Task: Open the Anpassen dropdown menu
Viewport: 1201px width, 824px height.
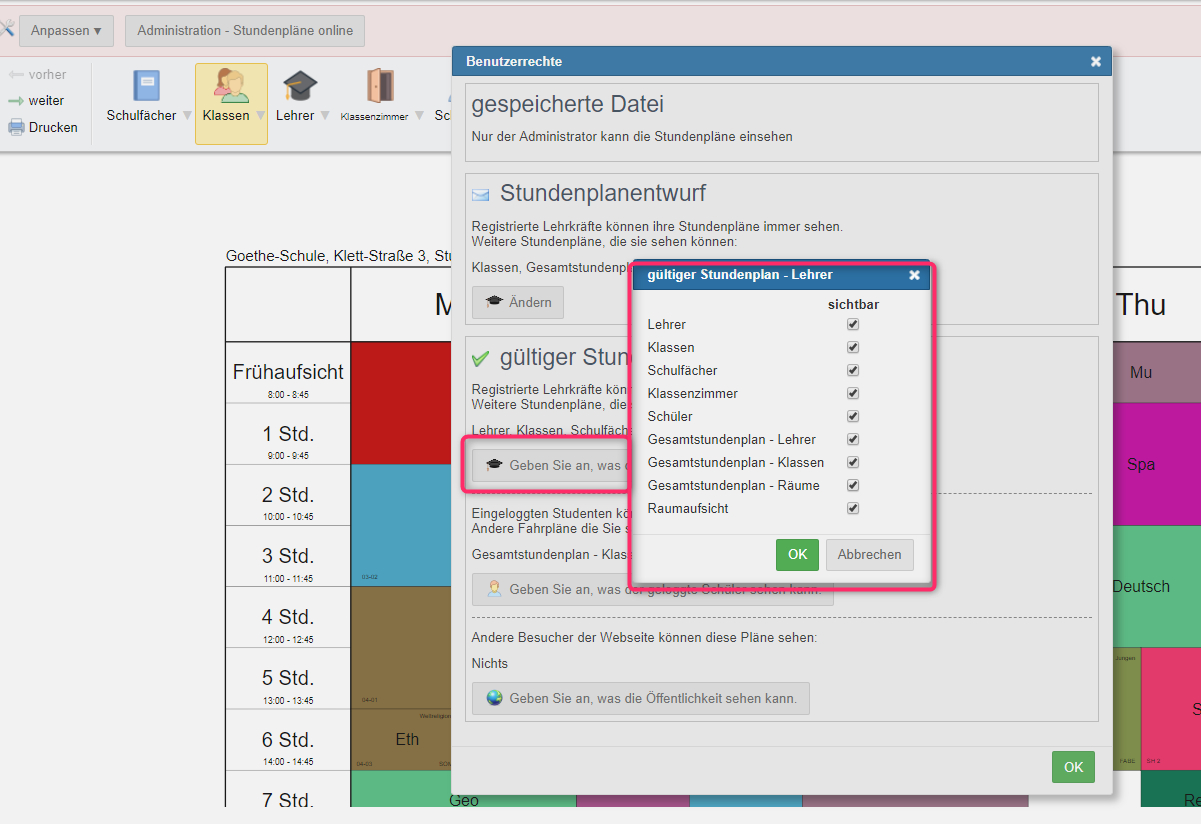Action: [x=66, y=31]
